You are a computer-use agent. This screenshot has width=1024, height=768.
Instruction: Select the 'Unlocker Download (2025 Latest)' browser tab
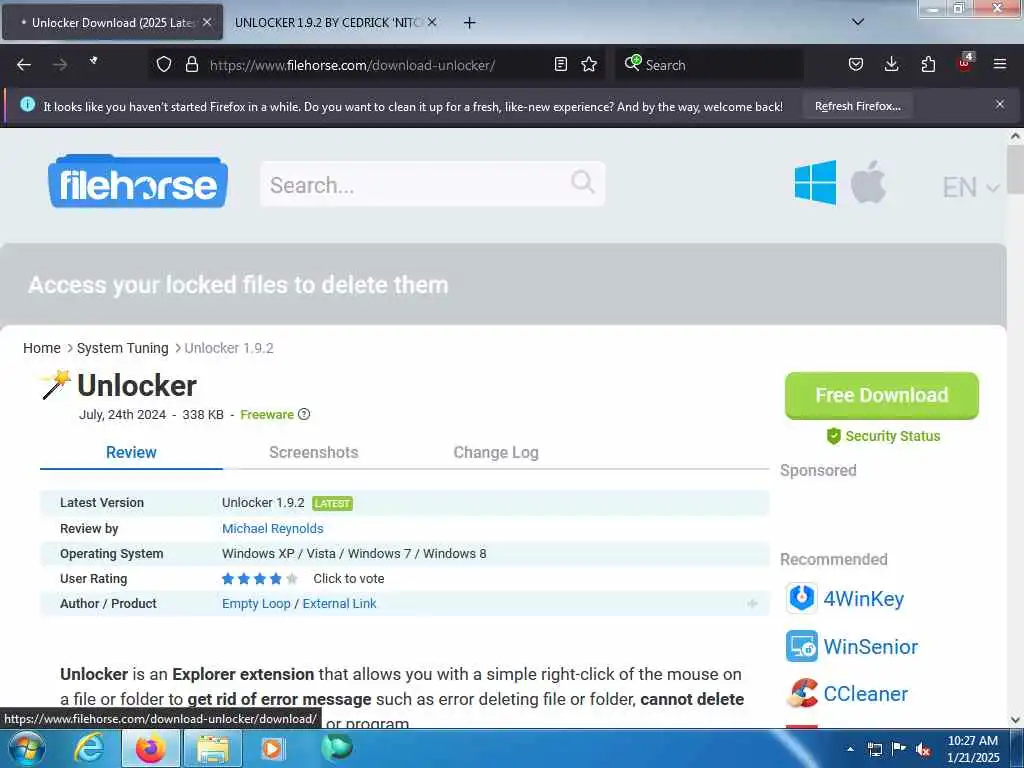tap(112, 22)
